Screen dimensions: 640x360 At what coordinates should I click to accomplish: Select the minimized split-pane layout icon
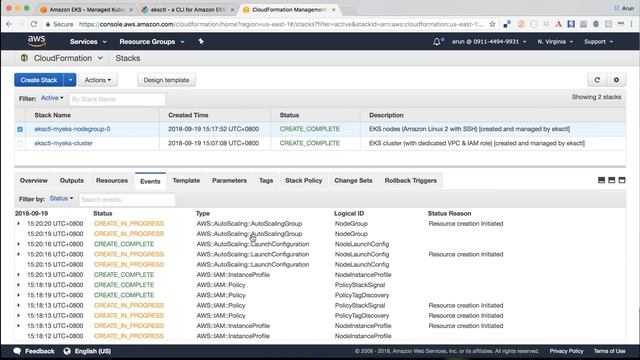(601, 180)
